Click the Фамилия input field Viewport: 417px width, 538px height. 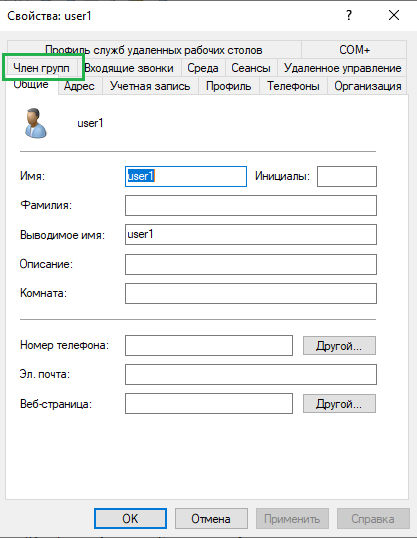251,206
